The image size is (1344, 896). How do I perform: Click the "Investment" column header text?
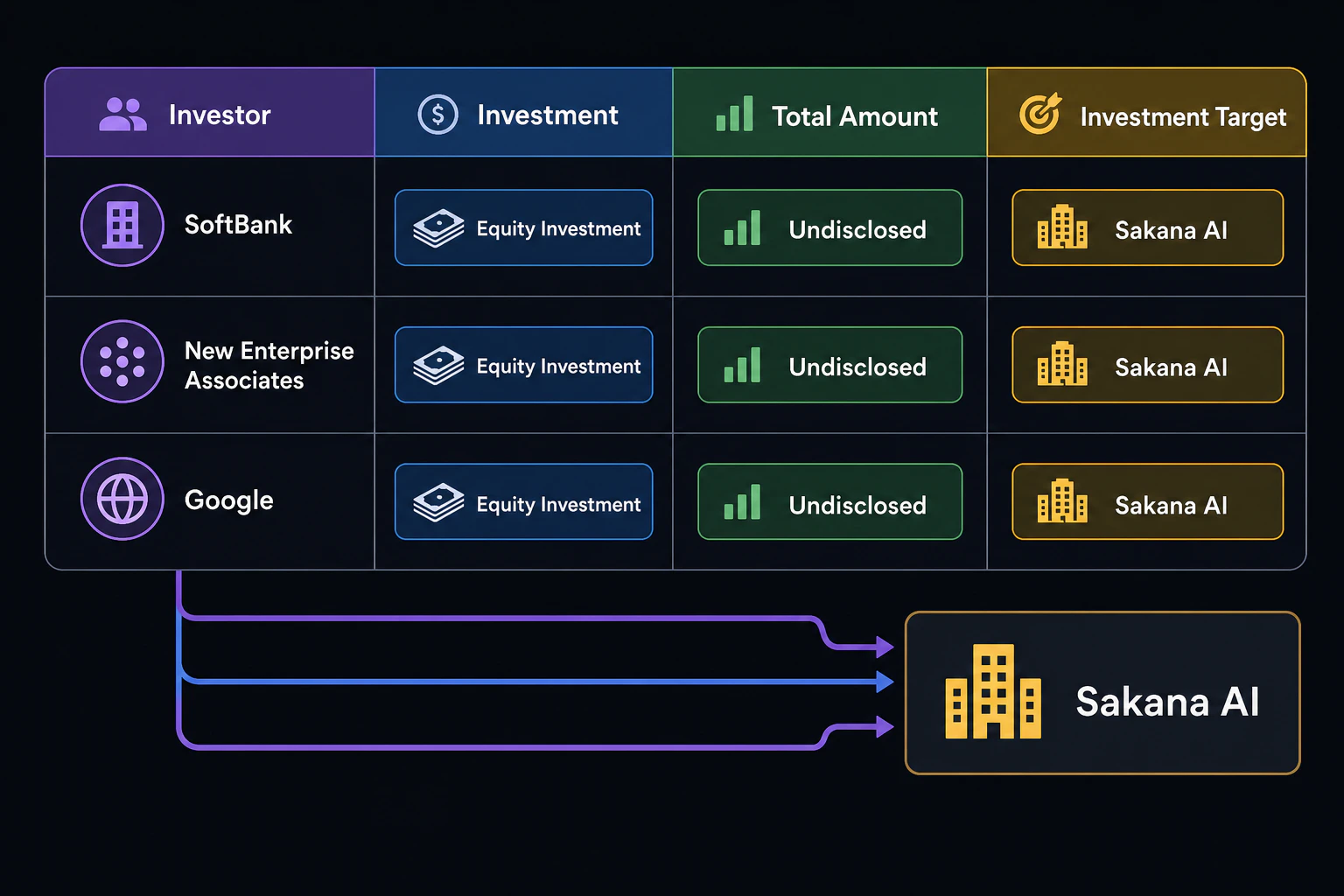[x=548, y=115]
